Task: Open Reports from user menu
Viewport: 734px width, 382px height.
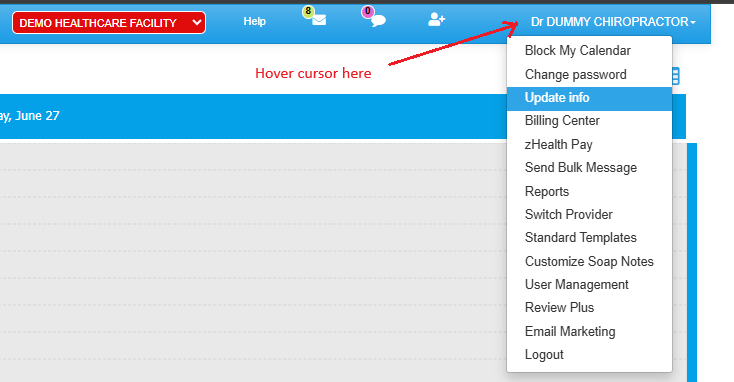Action: pos(589,191)
